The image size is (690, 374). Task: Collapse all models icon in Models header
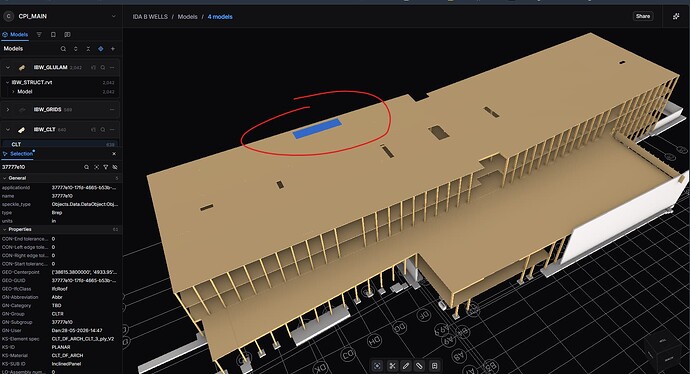(x=88, y=49)
